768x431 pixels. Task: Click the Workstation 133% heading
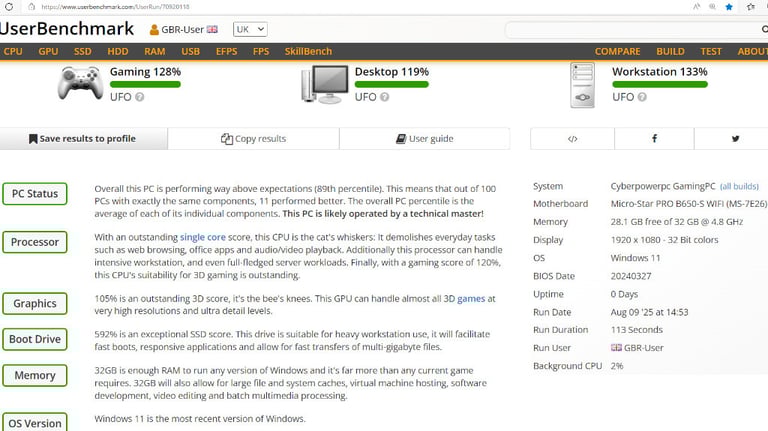660,72
